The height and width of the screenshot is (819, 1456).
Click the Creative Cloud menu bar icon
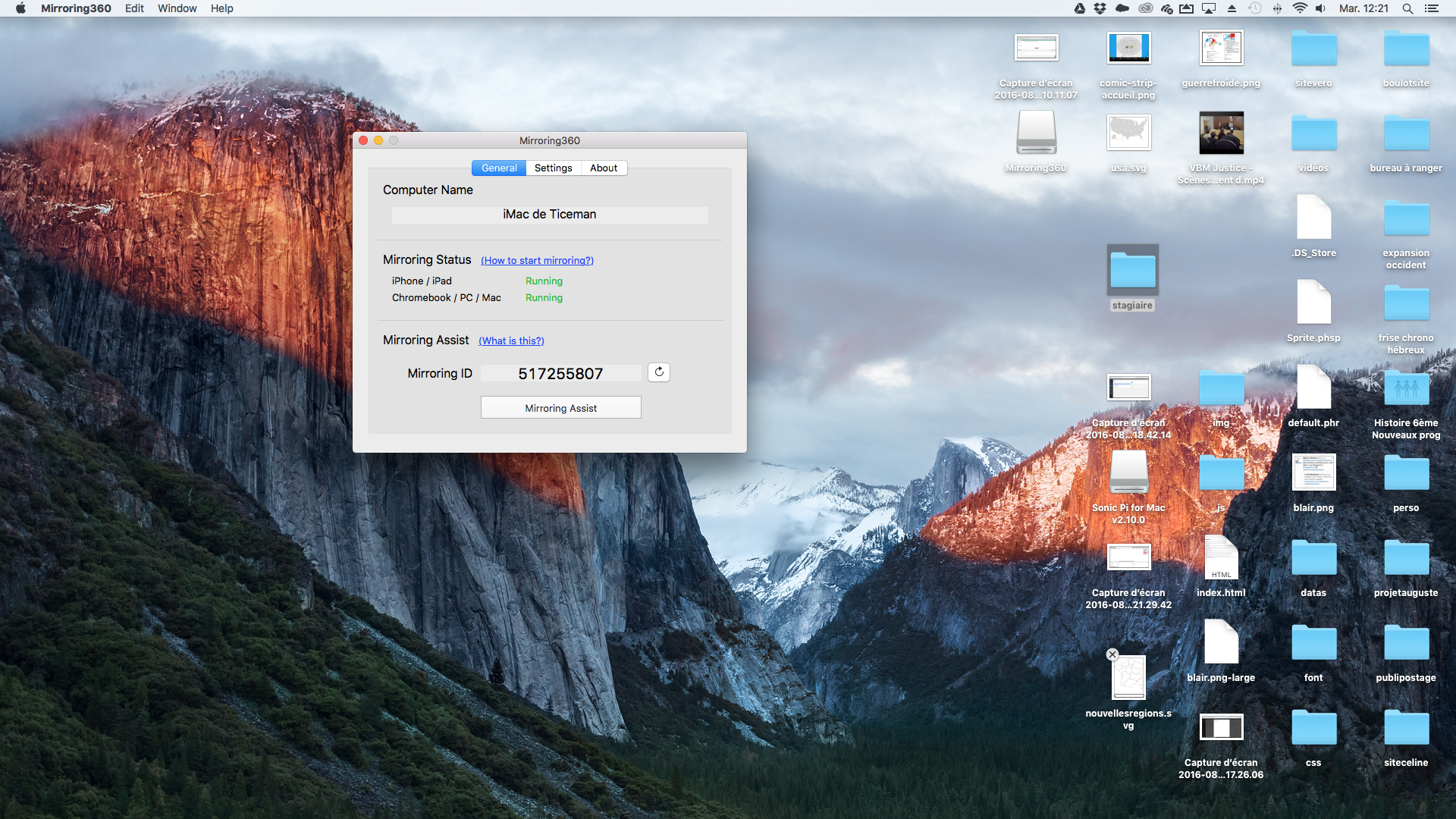[1146, 8]
